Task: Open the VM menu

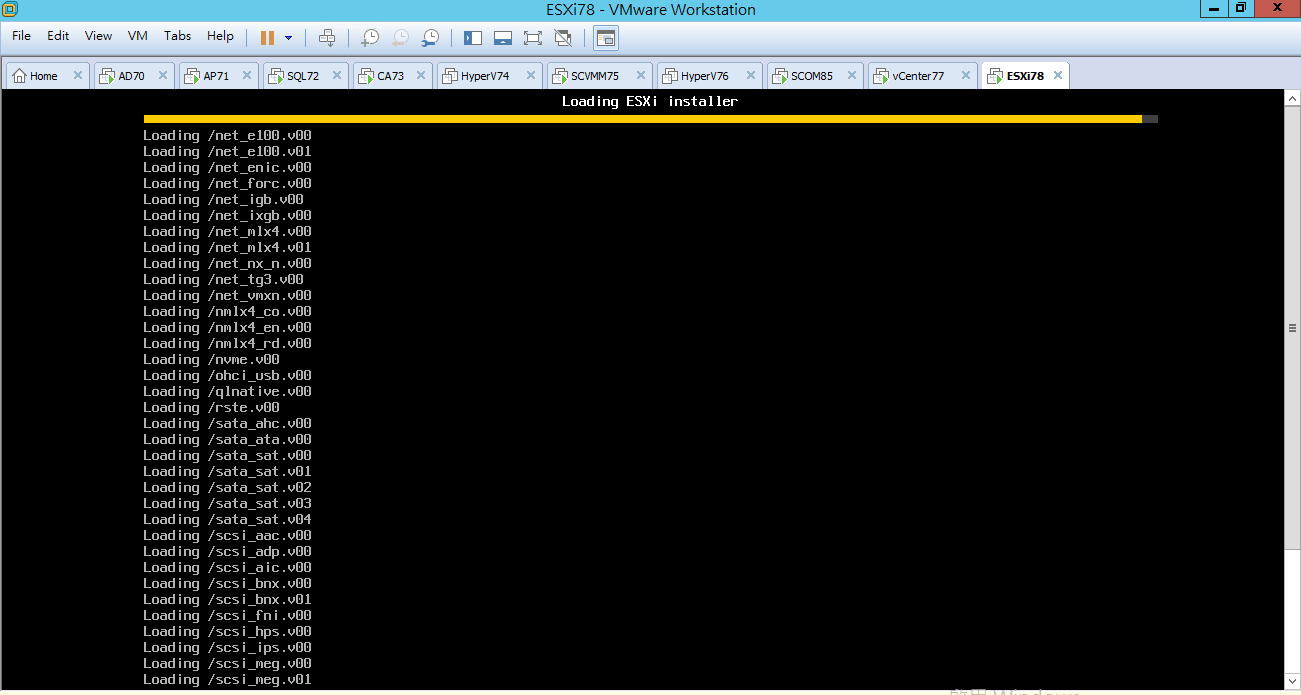Action: pyautogui.click(x=138, y=36)
